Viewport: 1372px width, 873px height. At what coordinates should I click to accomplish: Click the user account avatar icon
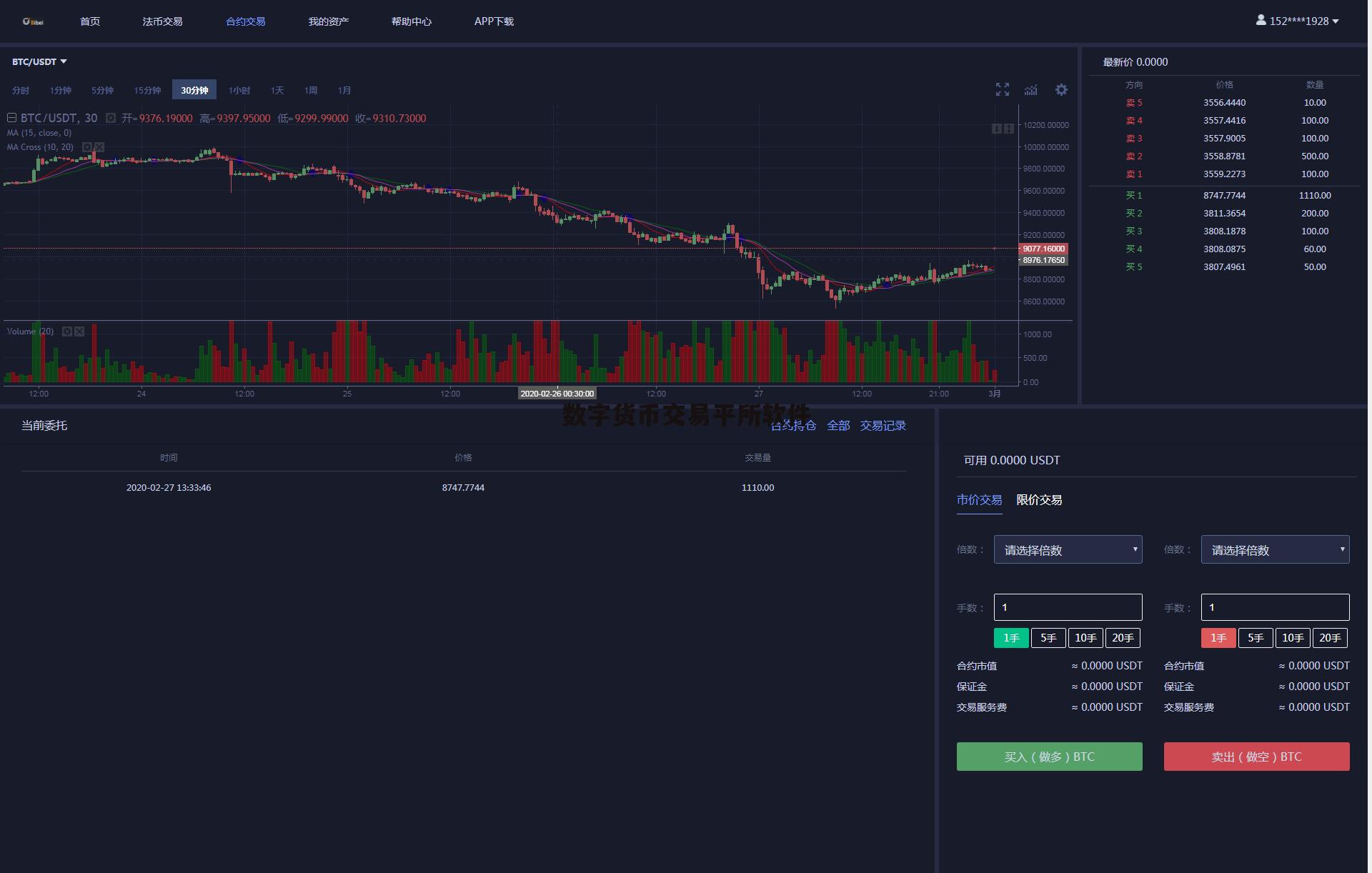[x=1261, y=21]
